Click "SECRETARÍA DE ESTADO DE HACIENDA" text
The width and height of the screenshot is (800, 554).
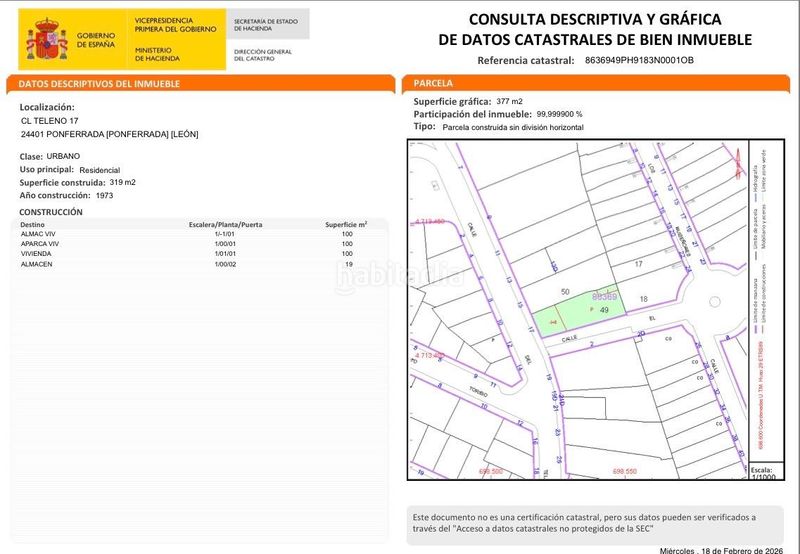pos(265,25)
